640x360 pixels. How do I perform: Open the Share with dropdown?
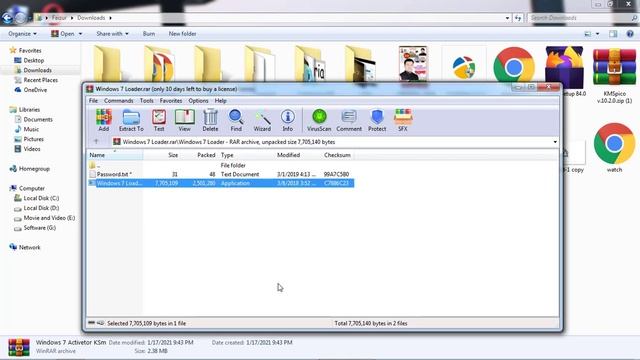(x=112, y=34)
